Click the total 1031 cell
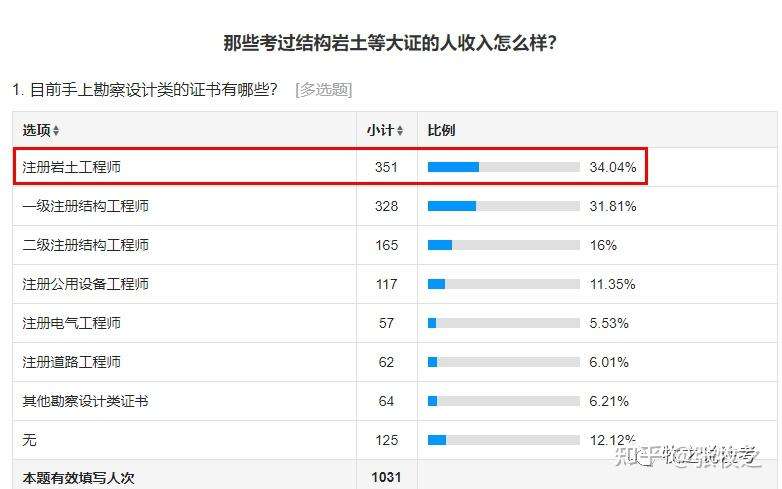This screenshot has width=782, height=489. coord(386,477)
